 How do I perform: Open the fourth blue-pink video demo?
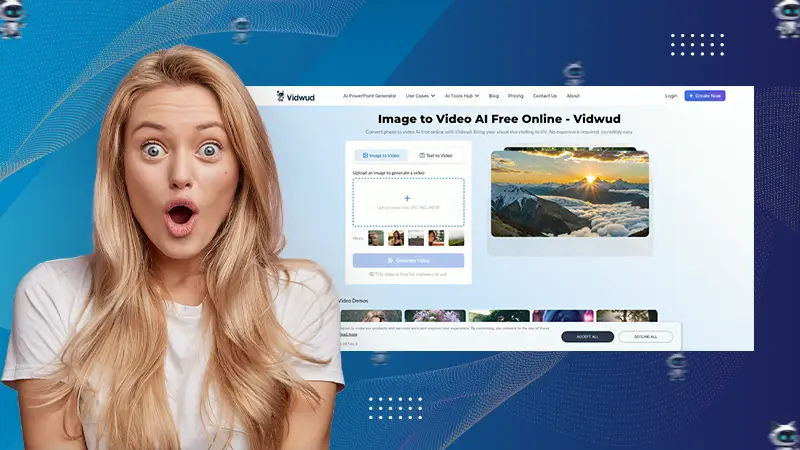563,316
